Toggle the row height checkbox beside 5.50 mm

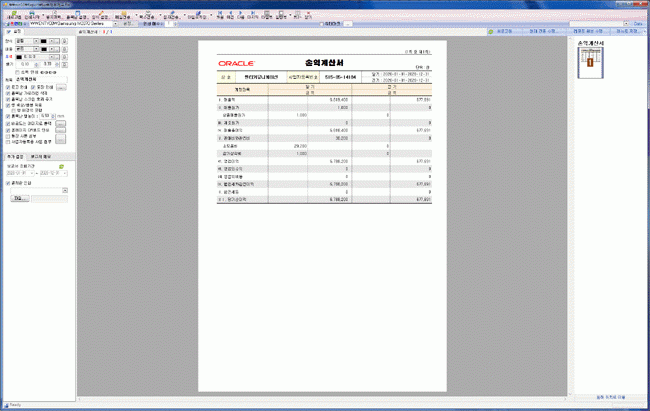[9, 116]
